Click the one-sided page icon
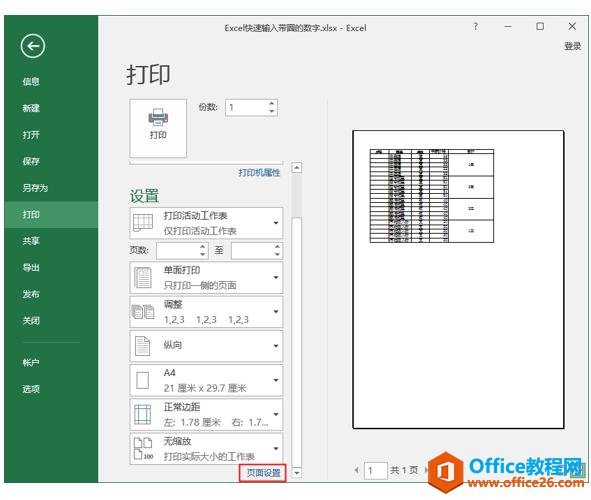The height and width of the screenshot is (500, 591). 143,278
